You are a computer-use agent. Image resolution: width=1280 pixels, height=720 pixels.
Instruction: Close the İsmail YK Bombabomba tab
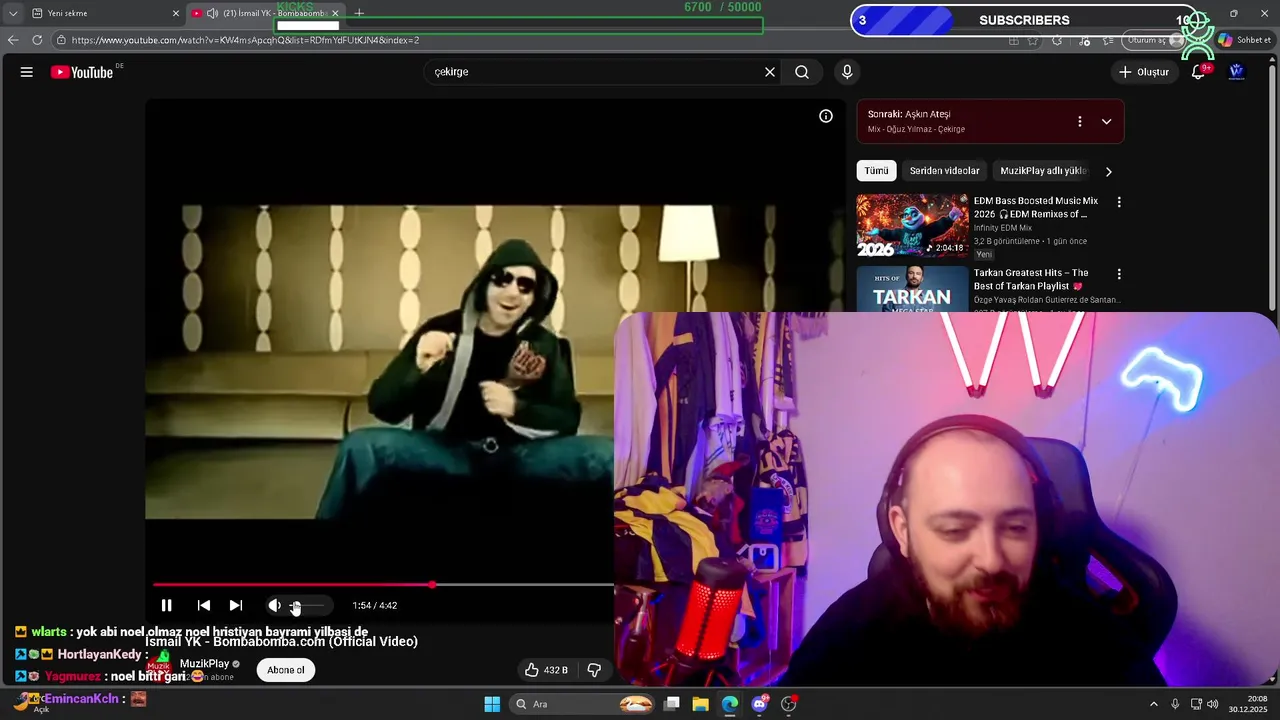[x=335, y=13]
